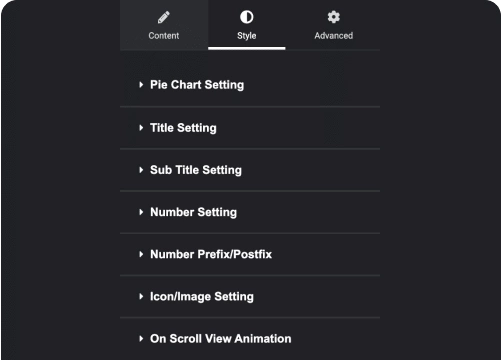Click the On Scroll View Animation text
Viewport: 501px width, 360px height.
pos(221,339)
